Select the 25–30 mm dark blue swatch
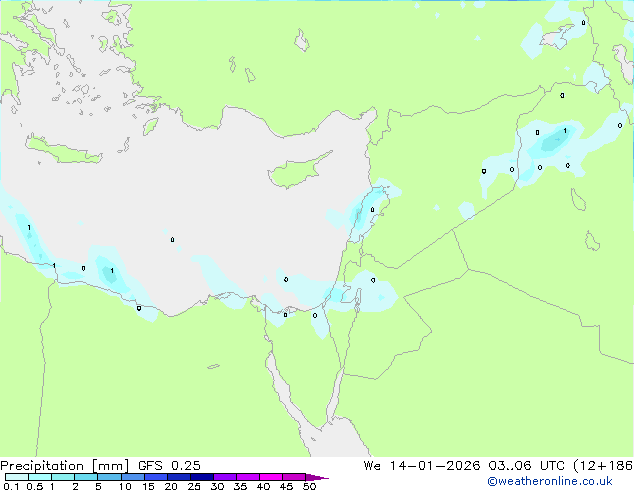 point(202,477)
